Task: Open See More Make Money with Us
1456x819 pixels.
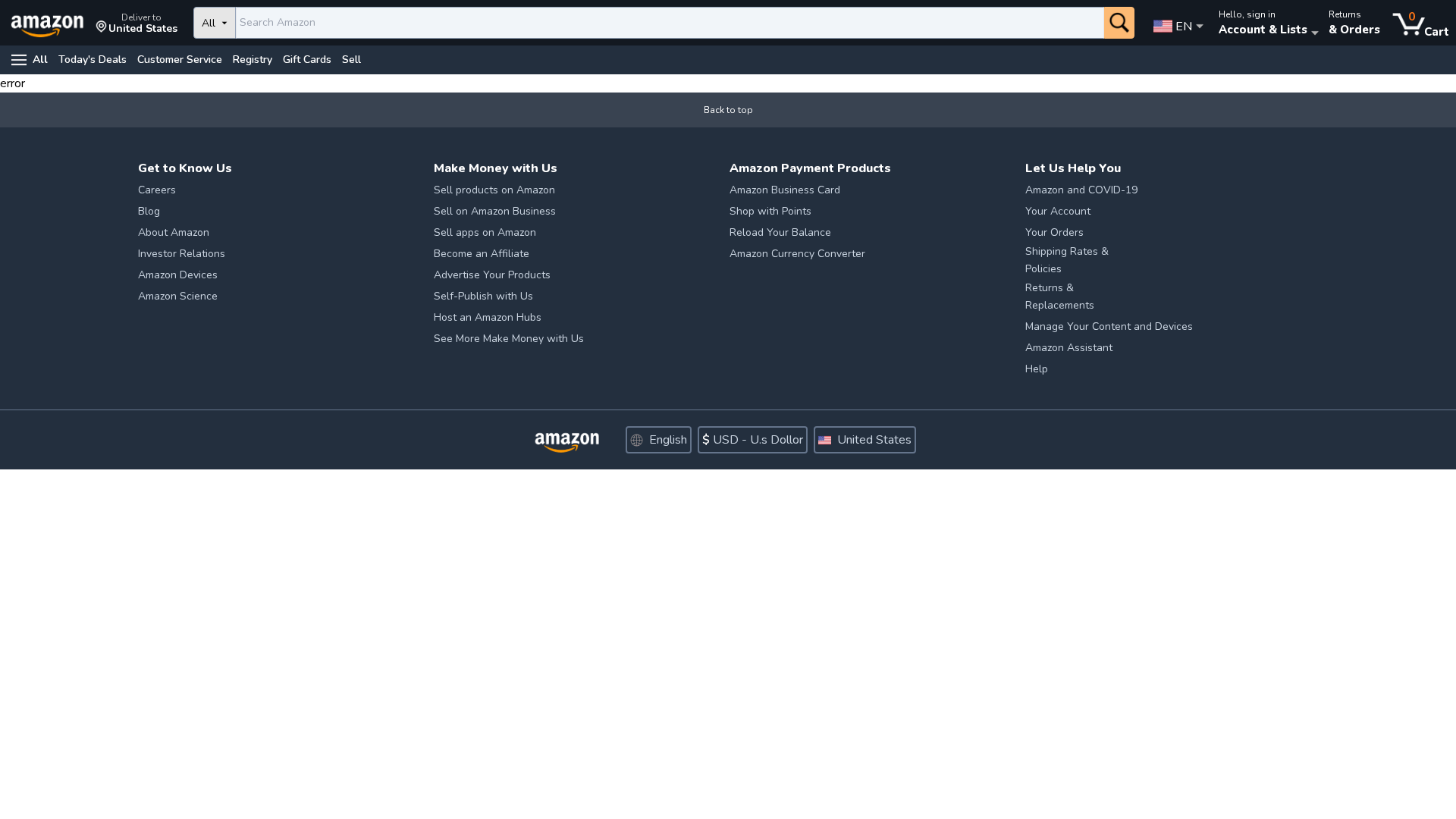Action: (509, 339)
